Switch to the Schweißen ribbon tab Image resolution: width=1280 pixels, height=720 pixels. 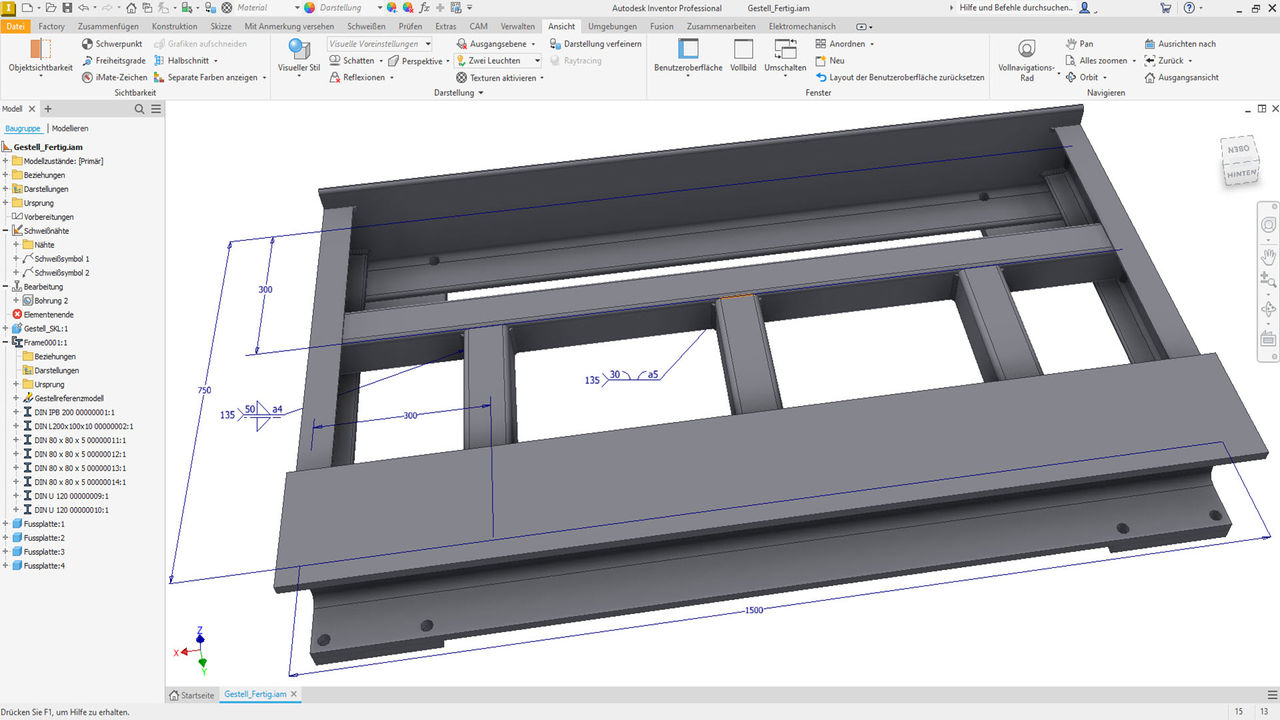coord(367,26)
